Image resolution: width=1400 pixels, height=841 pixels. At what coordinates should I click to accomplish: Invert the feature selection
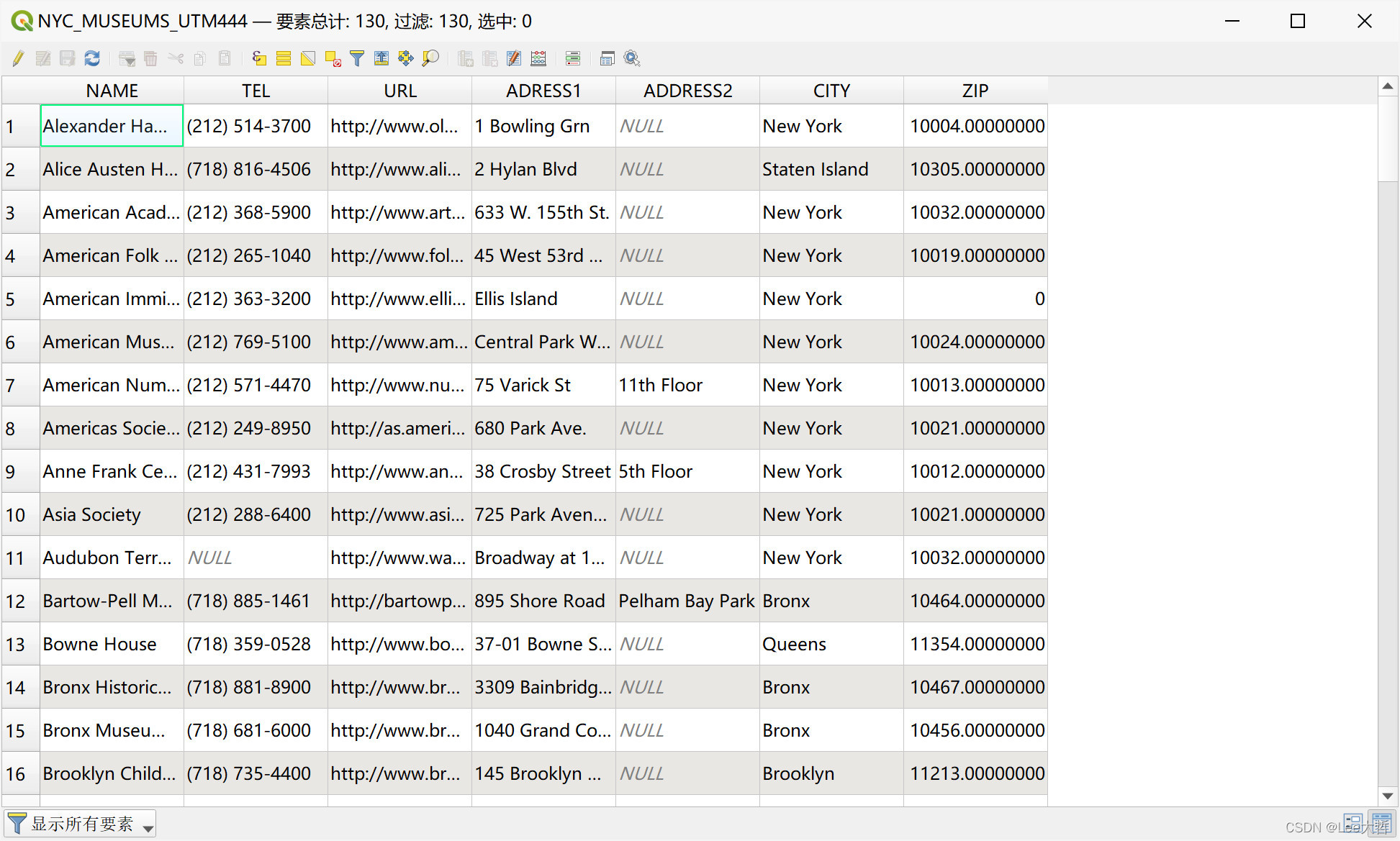coord(308,58)
